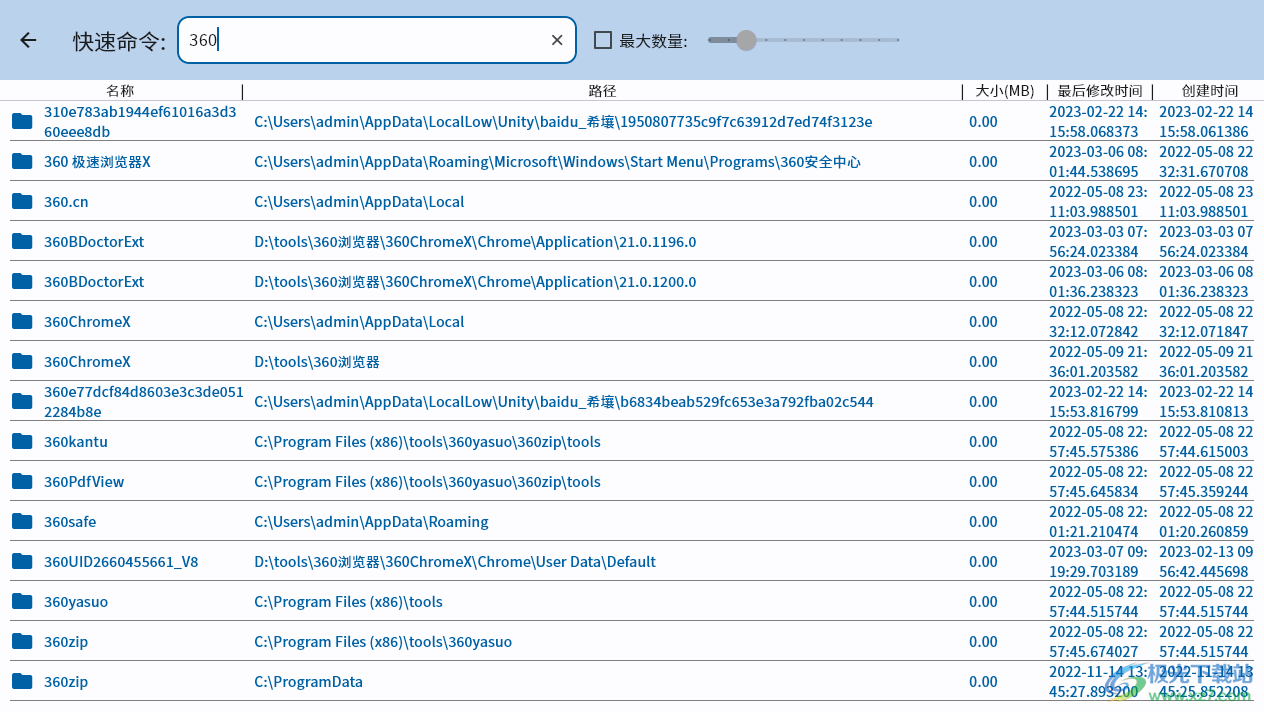This screenshot has height=712, width=1264.
Task: Sort by the 路径 column header
Action: [x=602, y=91]
